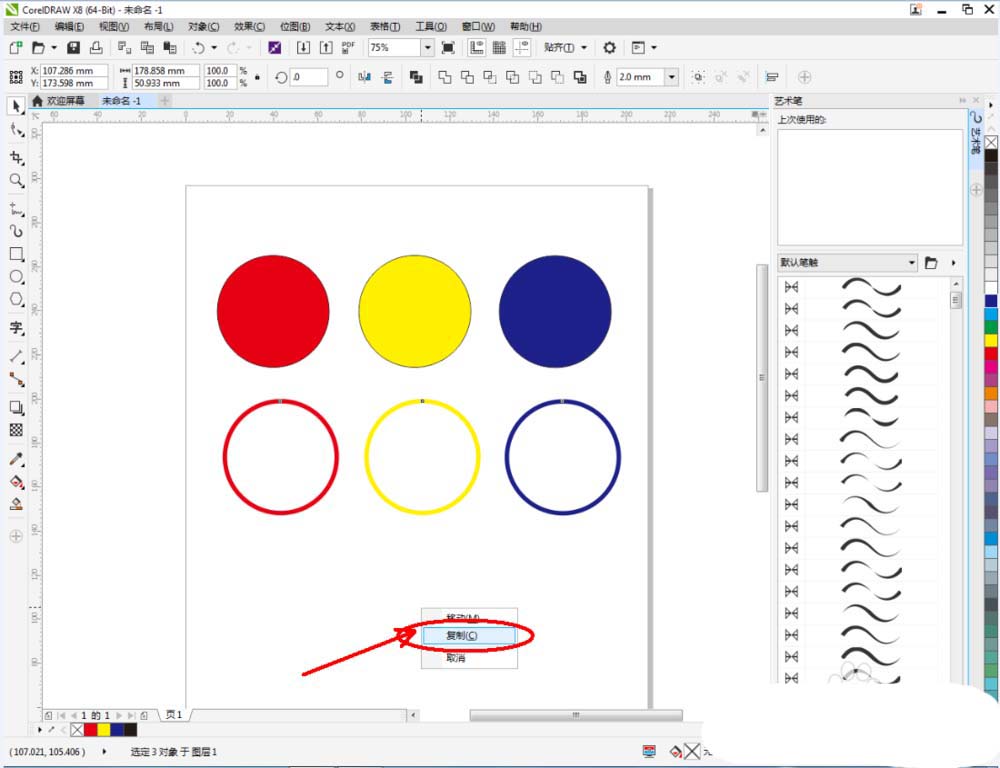
Task: Click the Save icon in toolbar
Action: [x=73, y=48]
